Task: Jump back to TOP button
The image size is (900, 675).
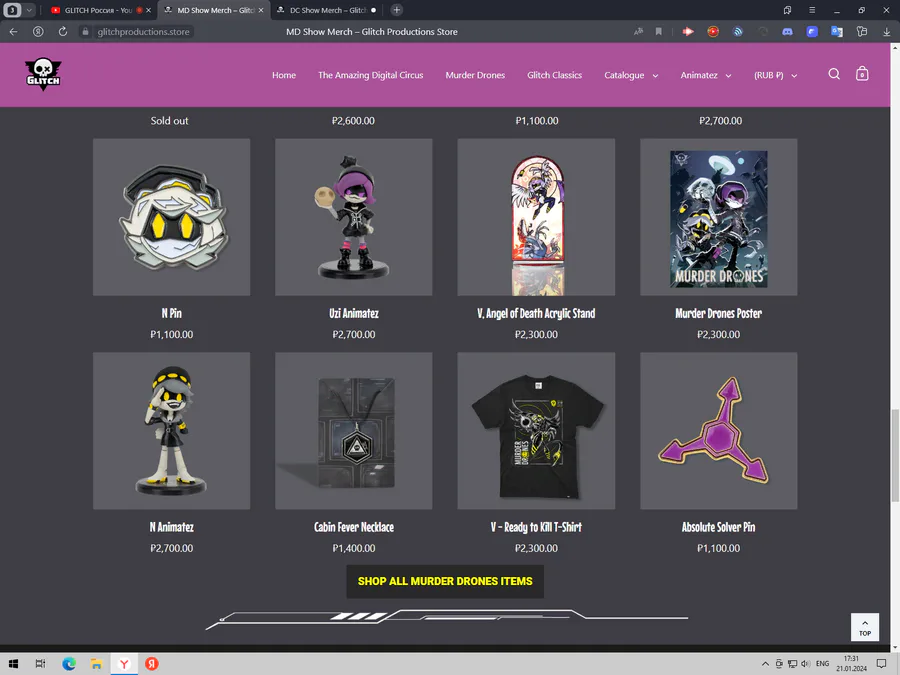Action: click(x=864, y=627)
